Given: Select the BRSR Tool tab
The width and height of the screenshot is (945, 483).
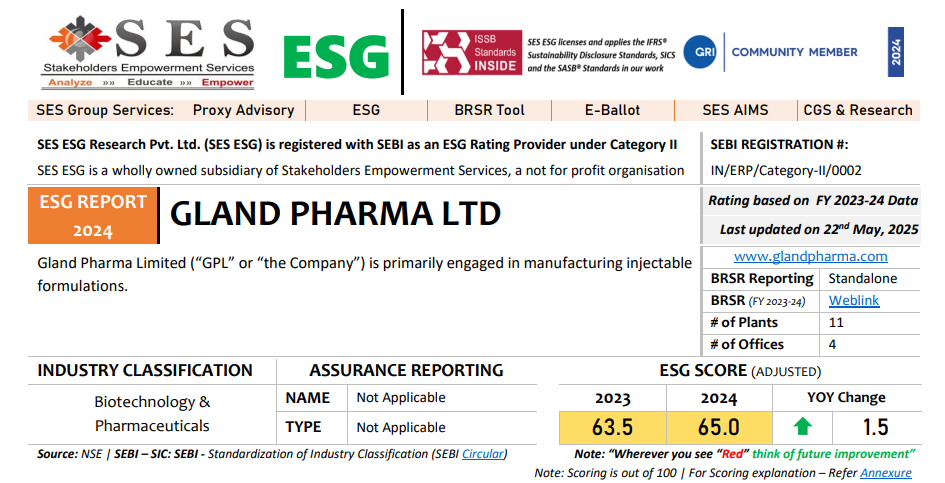Looking at the screenshot, I should coord(489,110).
